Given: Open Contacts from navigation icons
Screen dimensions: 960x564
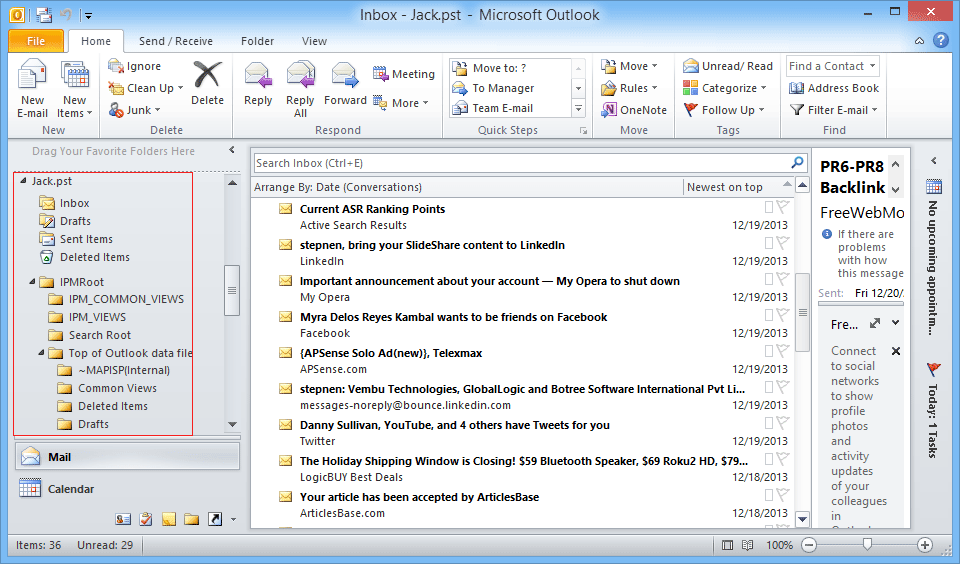Looking at the screenshot, I should point(123,519).
